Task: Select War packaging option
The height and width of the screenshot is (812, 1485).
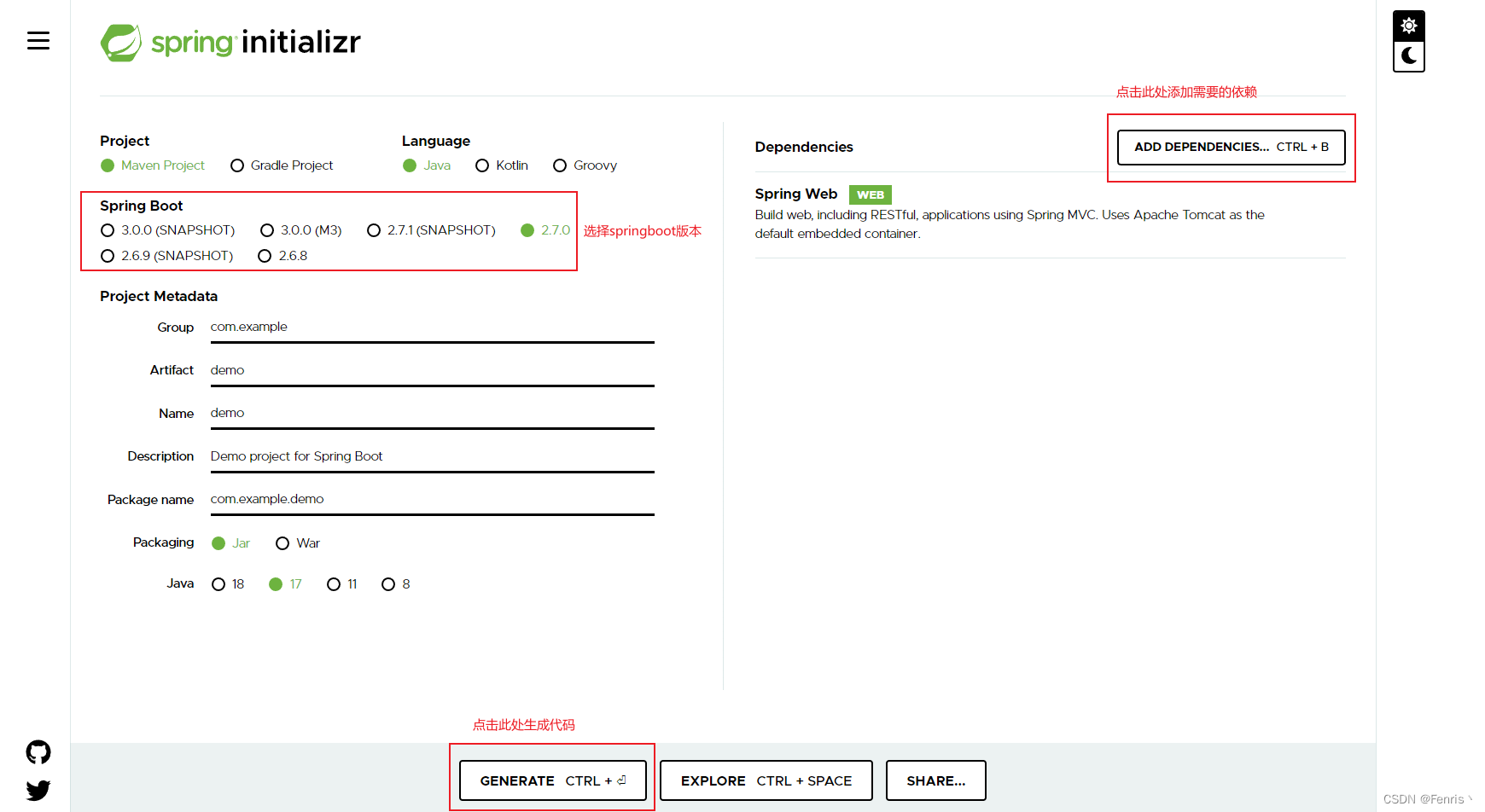Action: [x=298, y=543]
